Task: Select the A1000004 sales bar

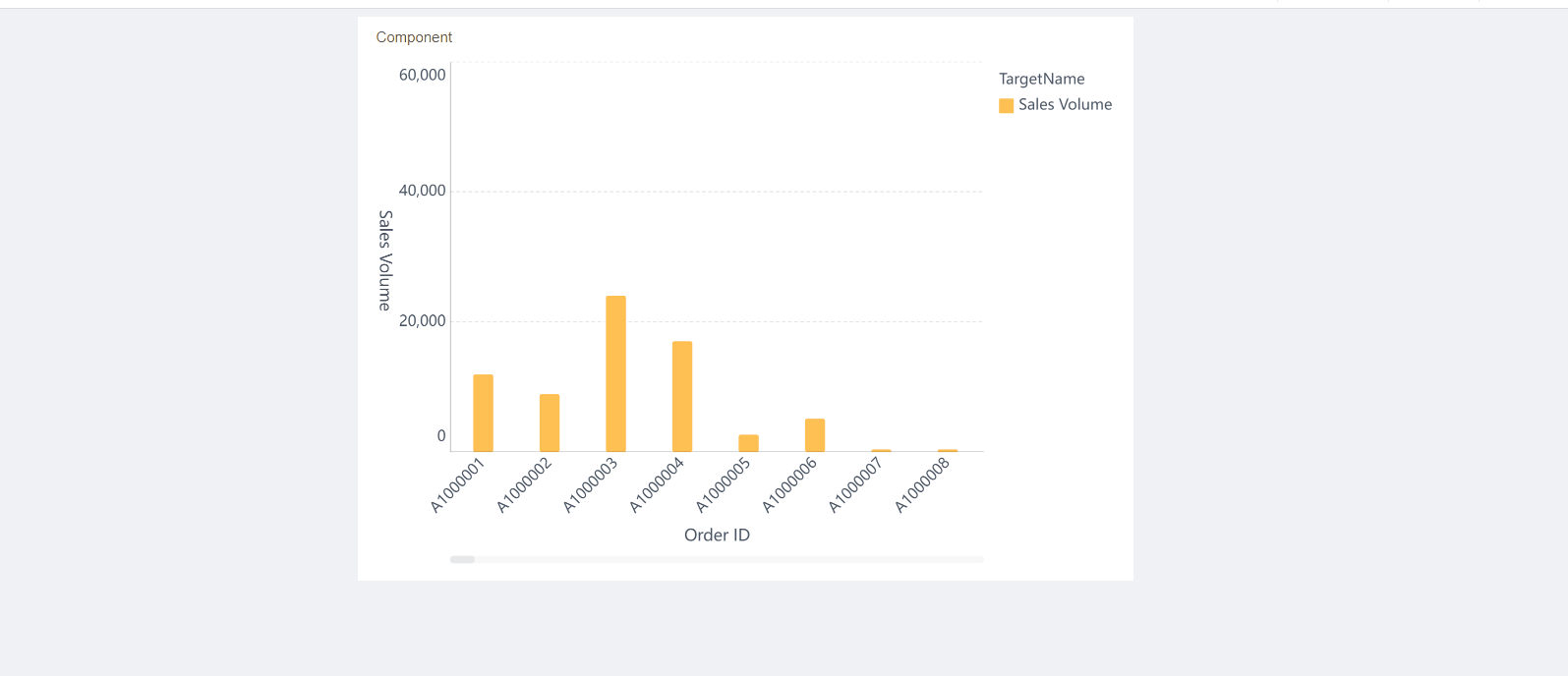Action: [x=682, y=396]
